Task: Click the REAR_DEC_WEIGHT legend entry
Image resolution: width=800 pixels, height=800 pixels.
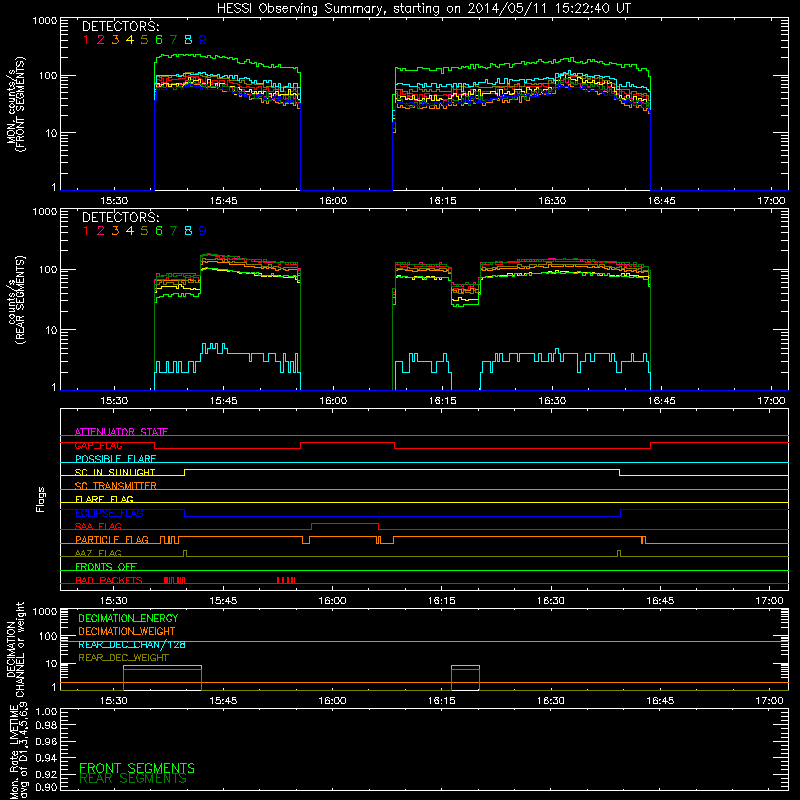Action: coord(123,658)
